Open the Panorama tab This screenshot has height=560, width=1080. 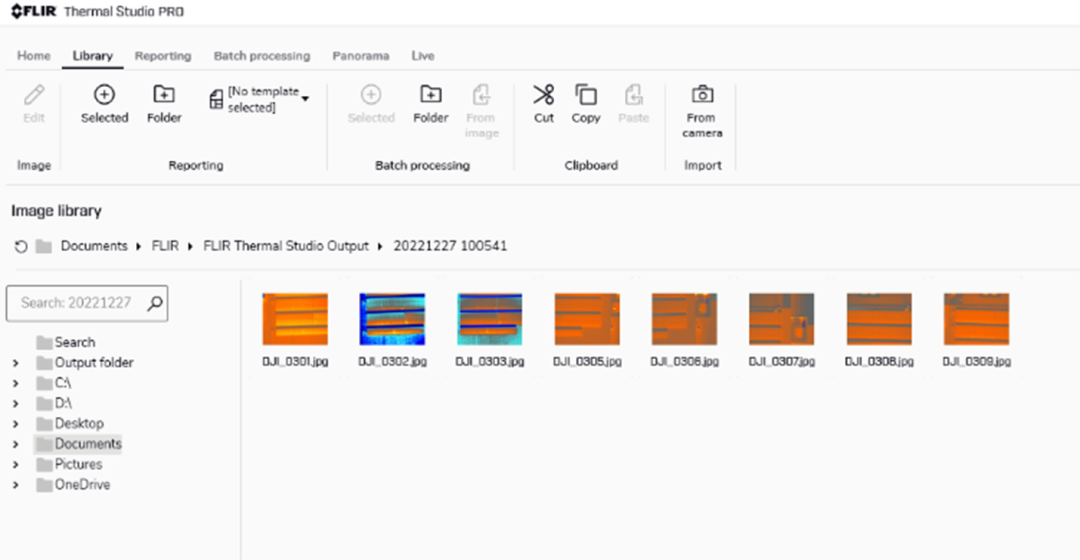[x=360, y=56]
